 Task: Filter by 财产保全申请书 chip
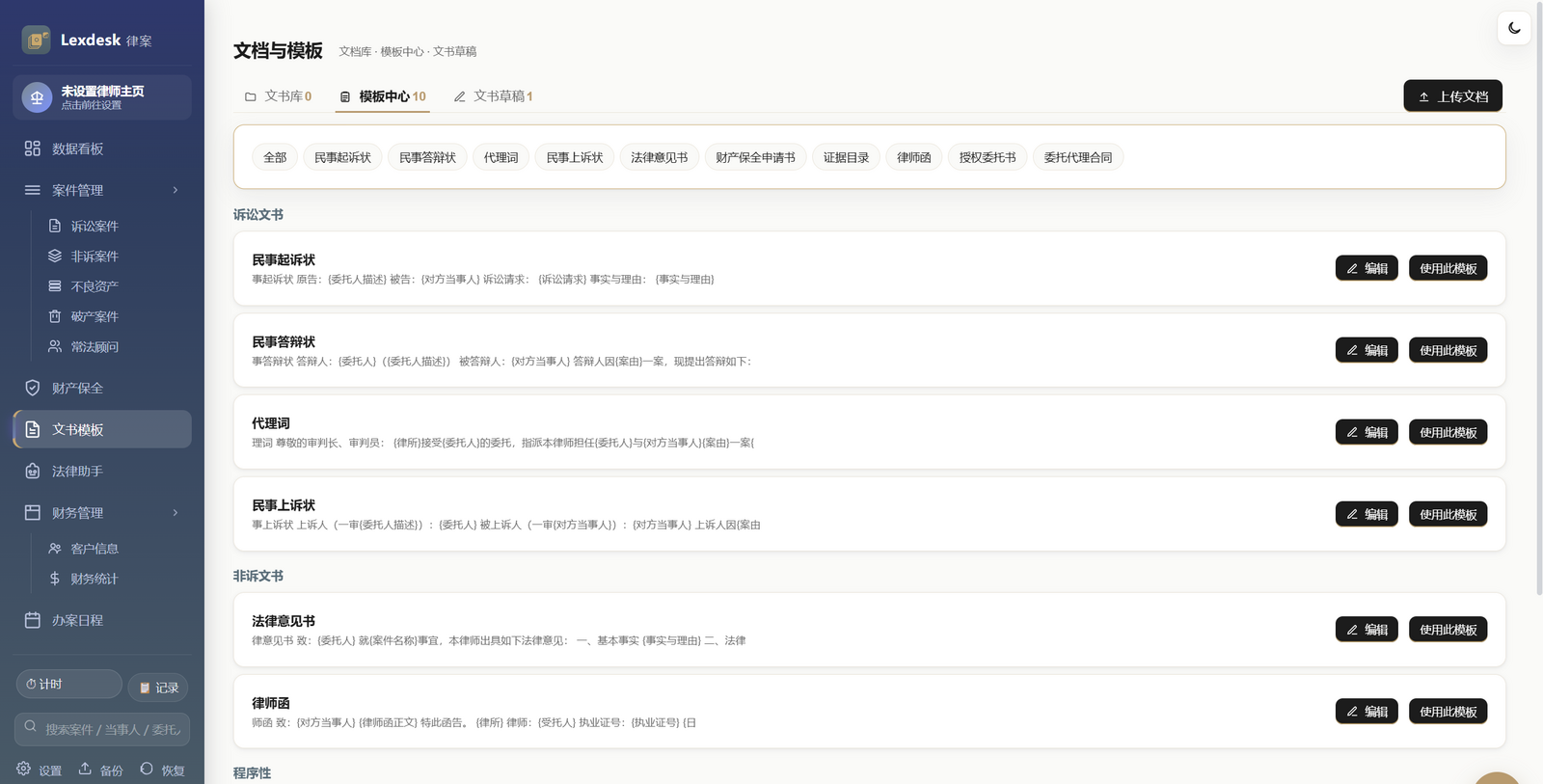click(755, 157)
